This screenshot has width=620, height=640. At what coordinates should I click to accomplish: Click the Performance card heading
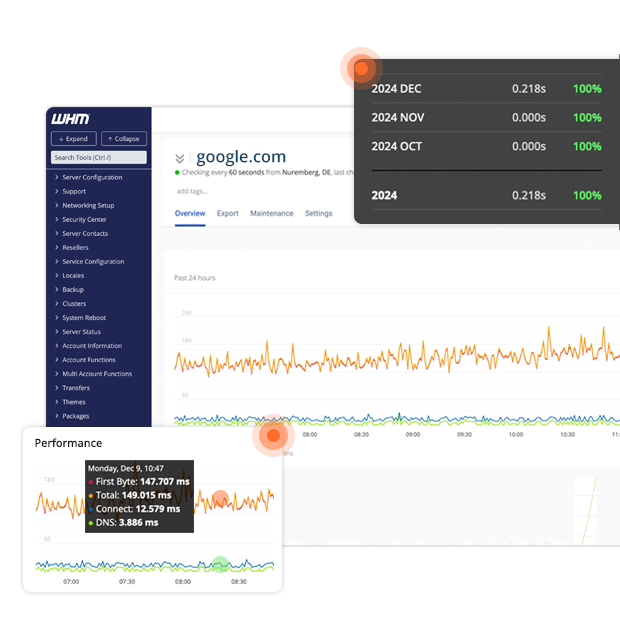[68, 443]
